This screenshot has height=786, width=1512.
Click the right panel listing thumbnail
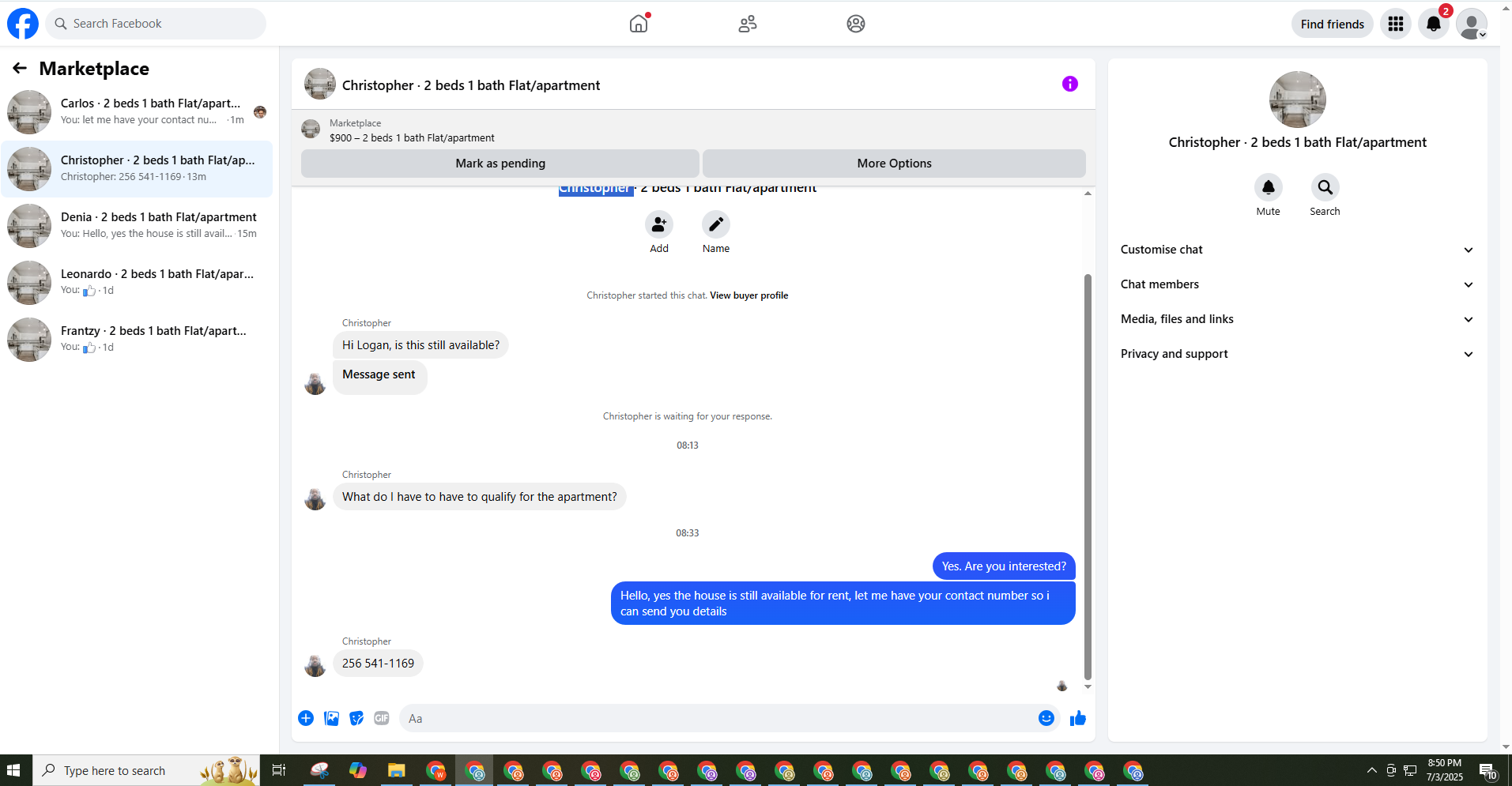pyautogui.click(x=1297, y=100)
